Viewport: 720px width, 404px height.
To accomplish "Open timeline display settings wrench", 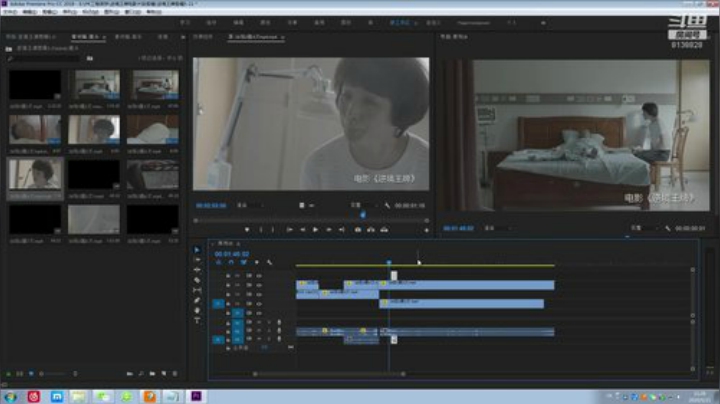I will pos(270,263).
